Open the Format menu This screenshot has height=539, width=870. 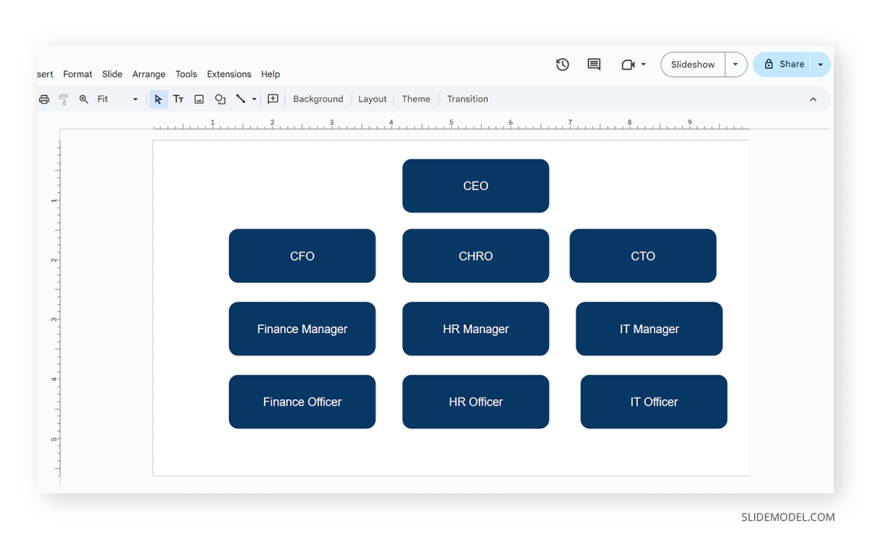tap(77, 74)
